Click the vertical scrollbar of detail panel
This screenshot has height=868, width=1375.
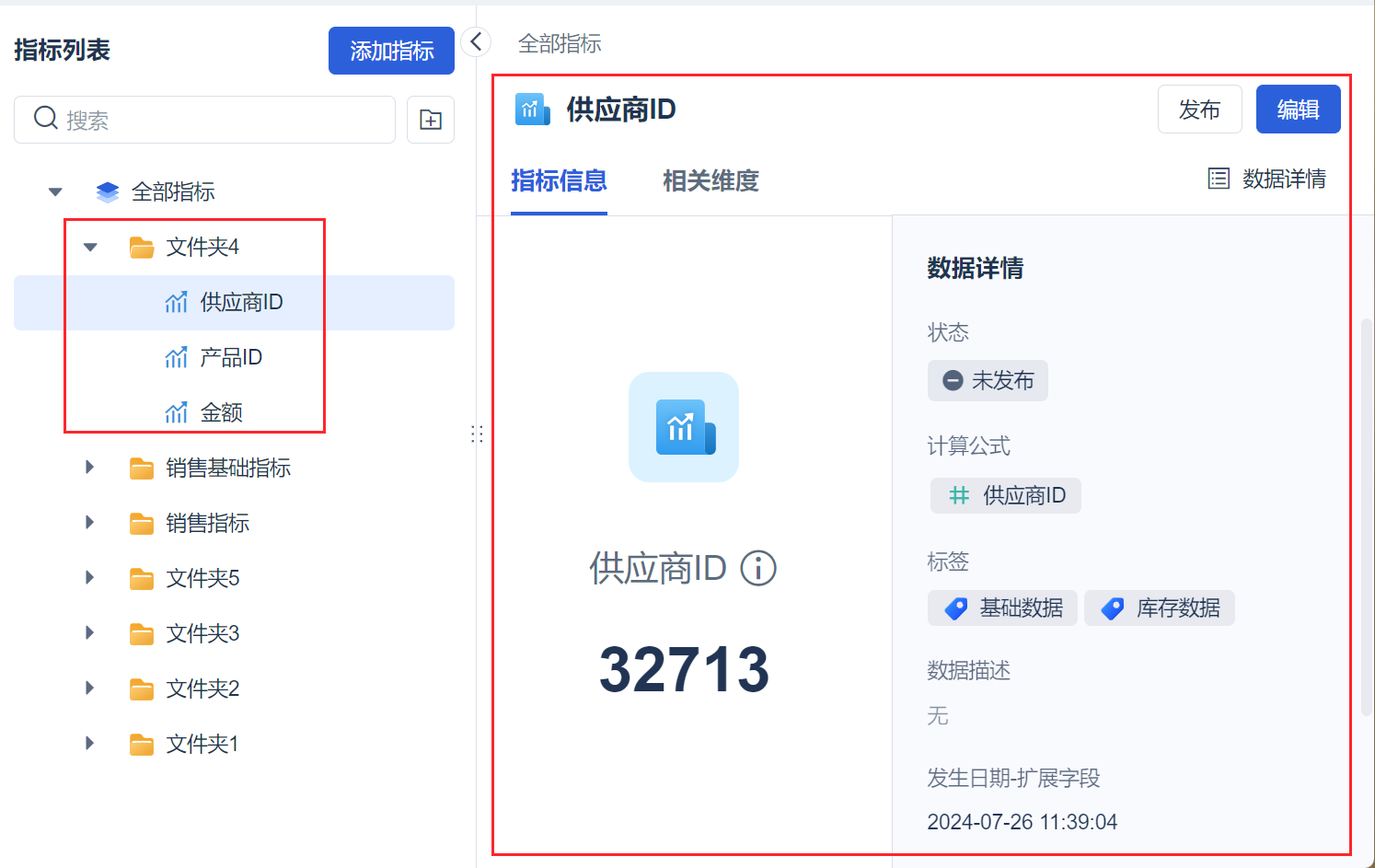click(1367, 518)
